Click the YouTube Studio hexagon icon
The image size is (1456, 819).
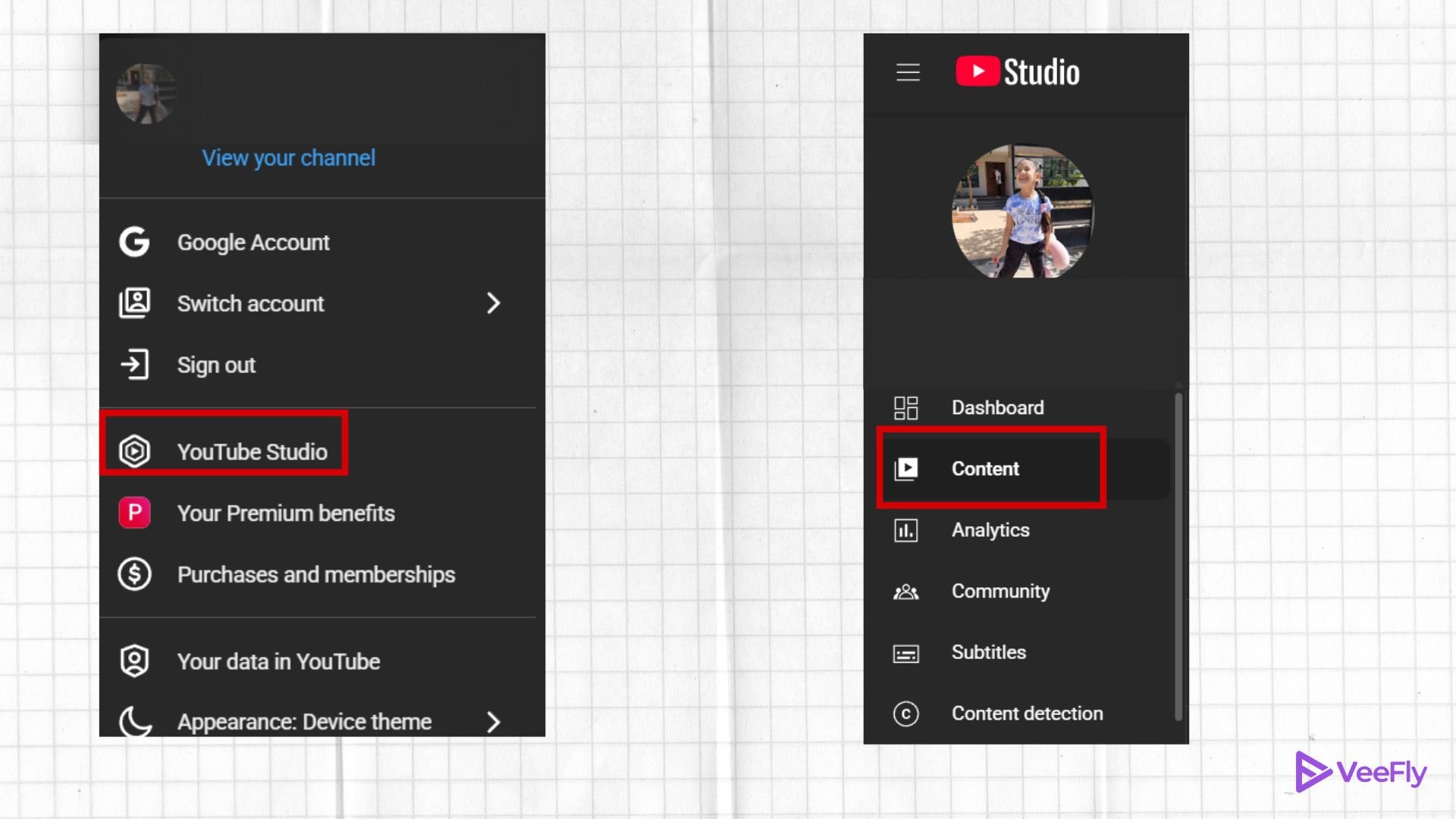[134, 451]
